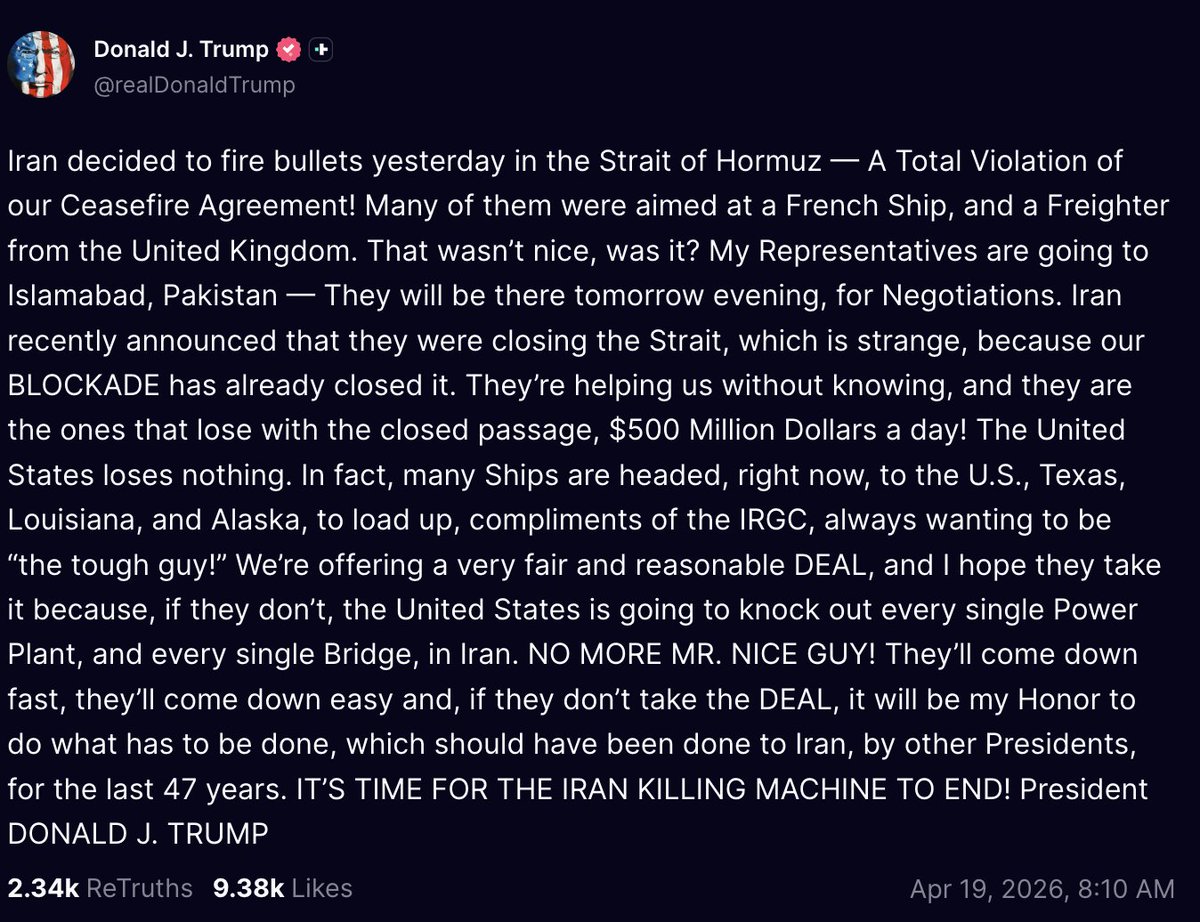Open the @realDonaldTrump handle link
1200x922 pixels.
(x=194, y=85)
